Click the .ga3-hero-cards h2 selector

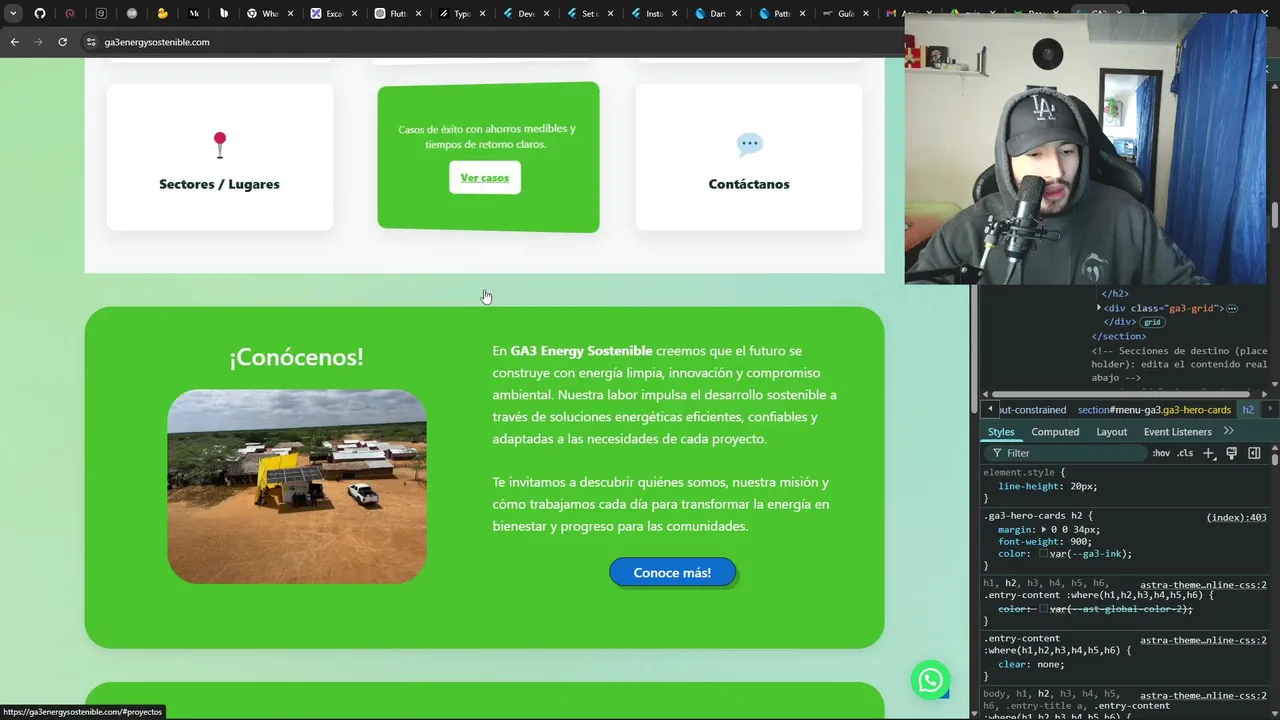1034,516
